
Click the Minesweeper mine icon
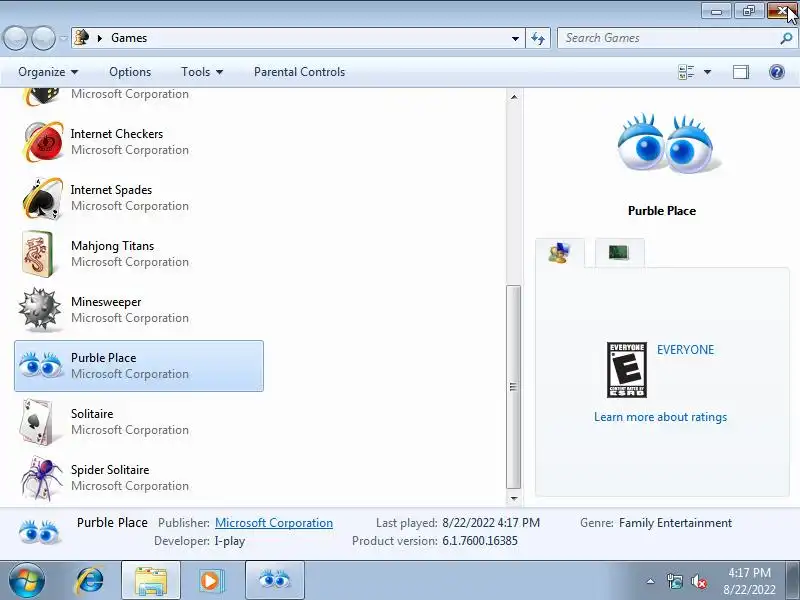40,309
